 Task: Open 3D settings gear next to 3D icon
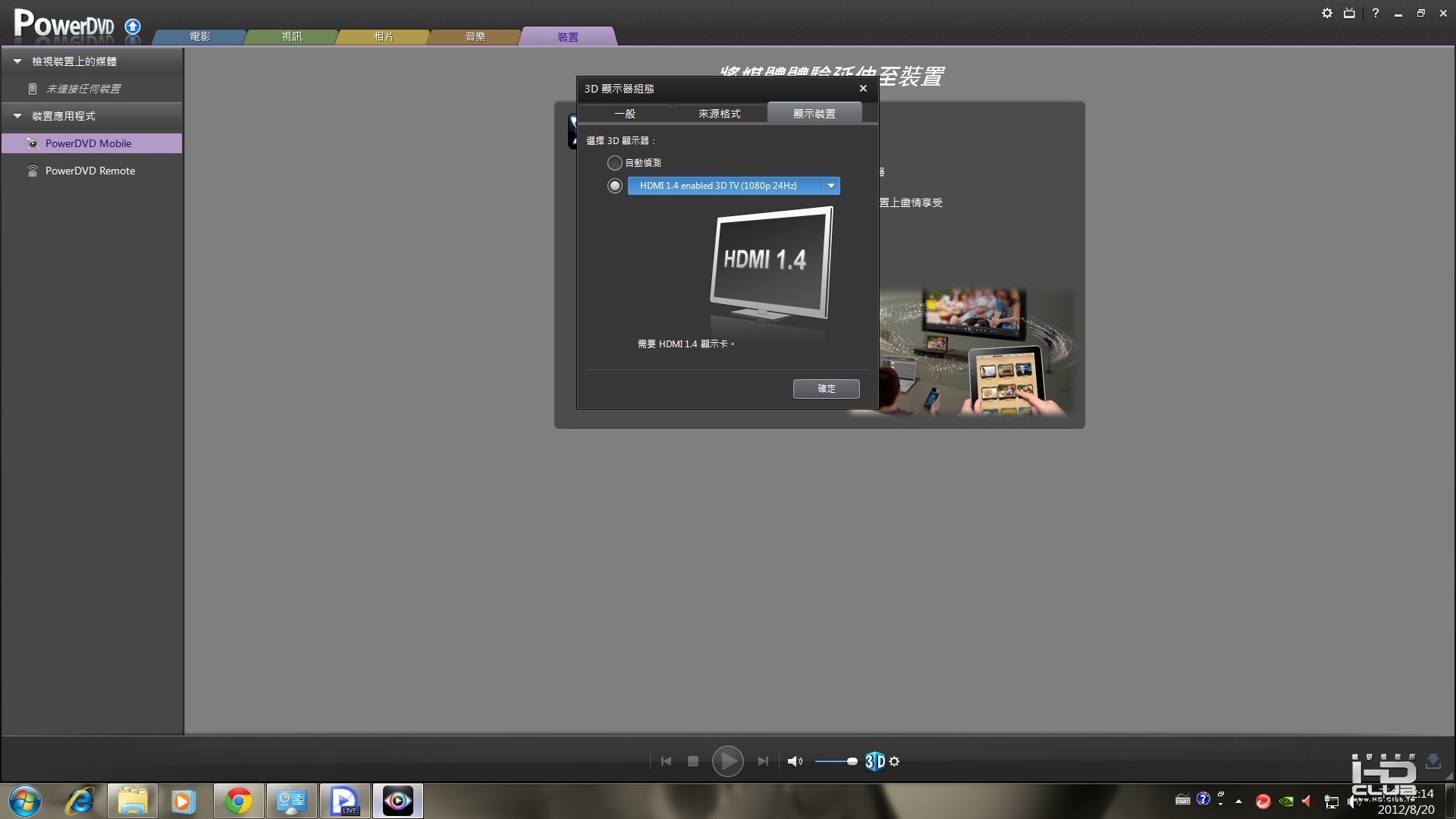[x=895, y=761]
